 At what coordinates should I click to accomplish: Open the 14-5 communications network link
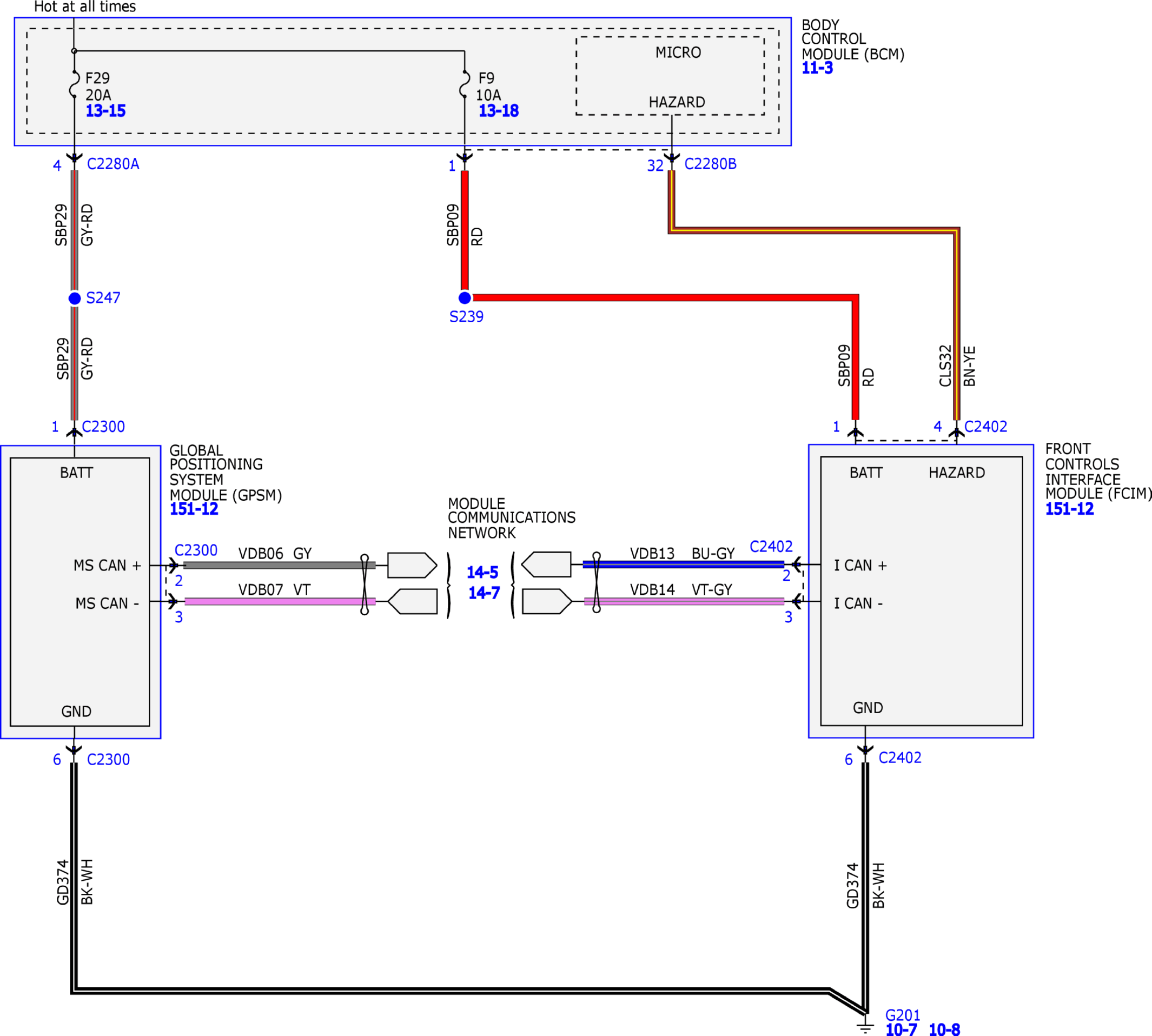point(482,572)
